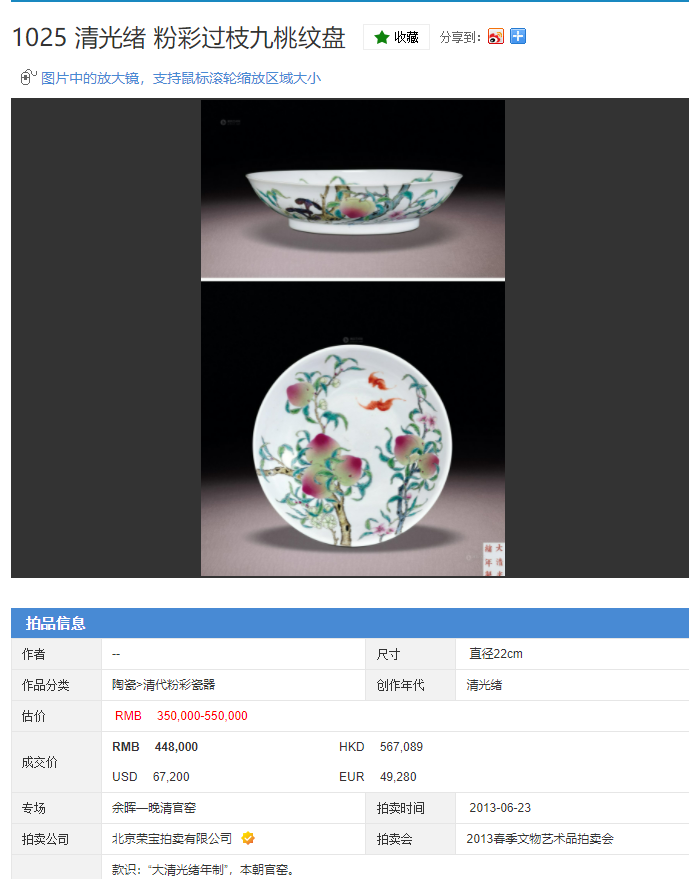Open 2013春季文物艺术品拍卖会 auction link
The image size is (689, 879).
(540, 839)
